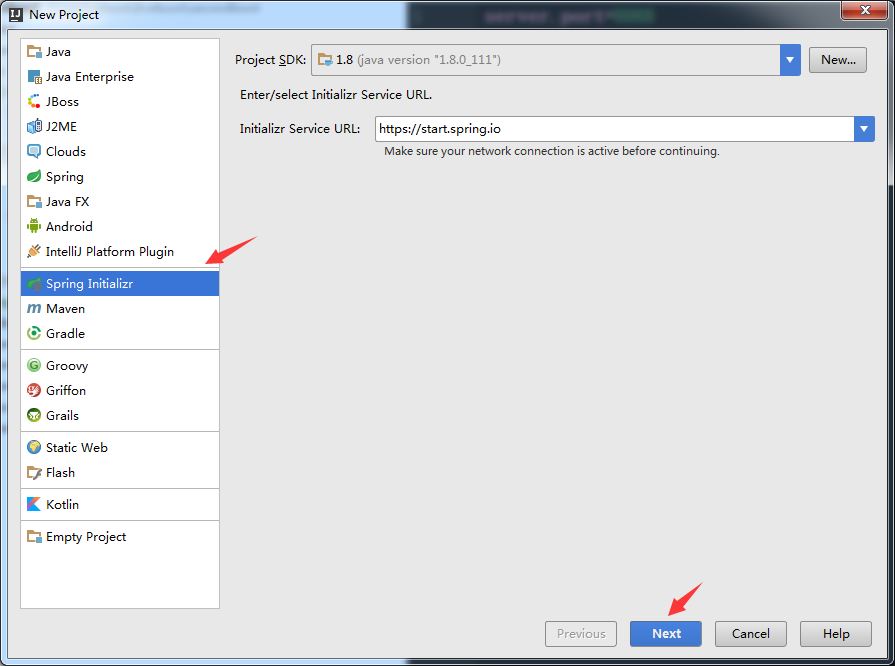
Task: Click the Java FX folder icon
Action: coord(34,202)
